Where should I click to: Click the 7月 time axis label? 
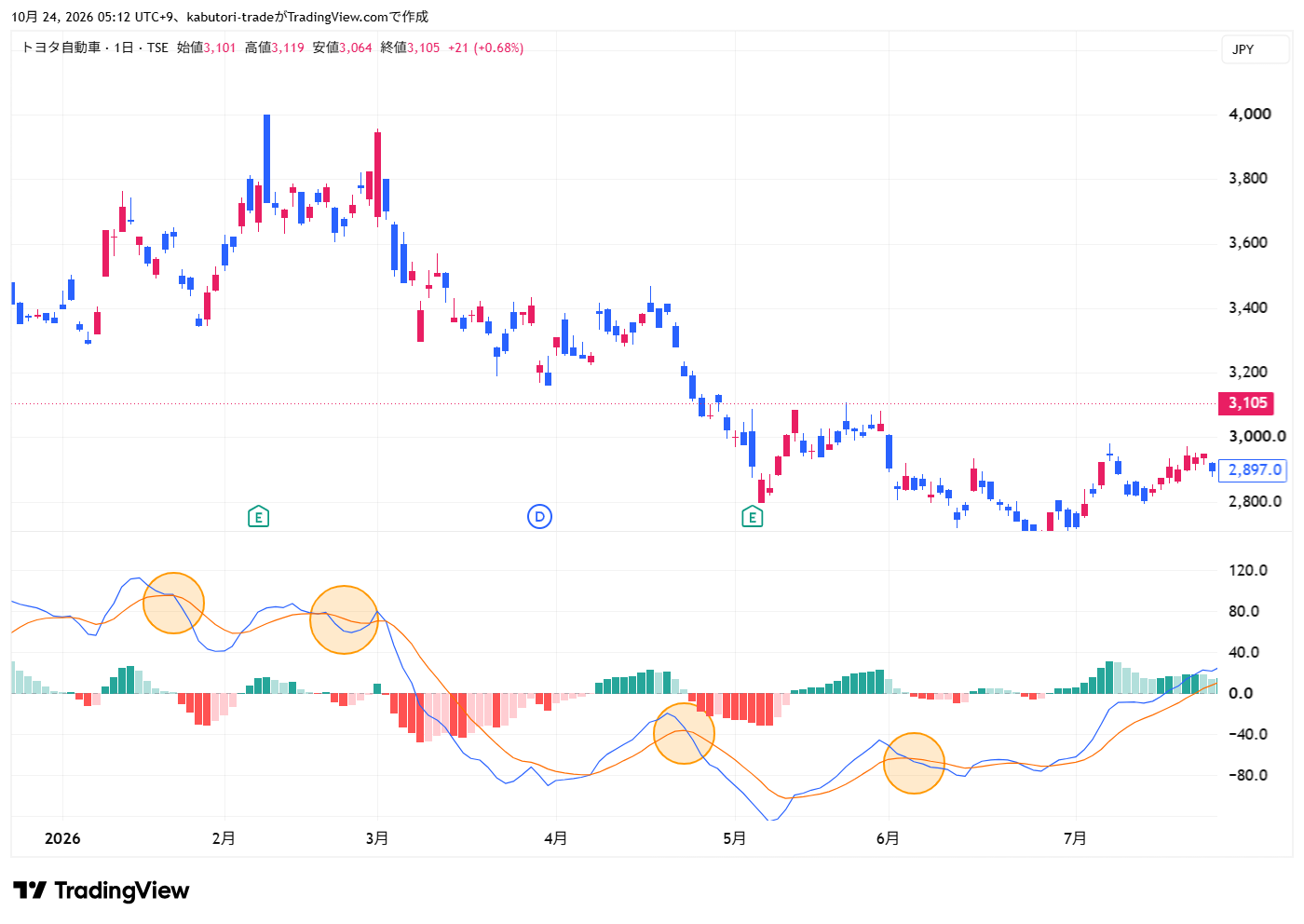[1076, 838]
